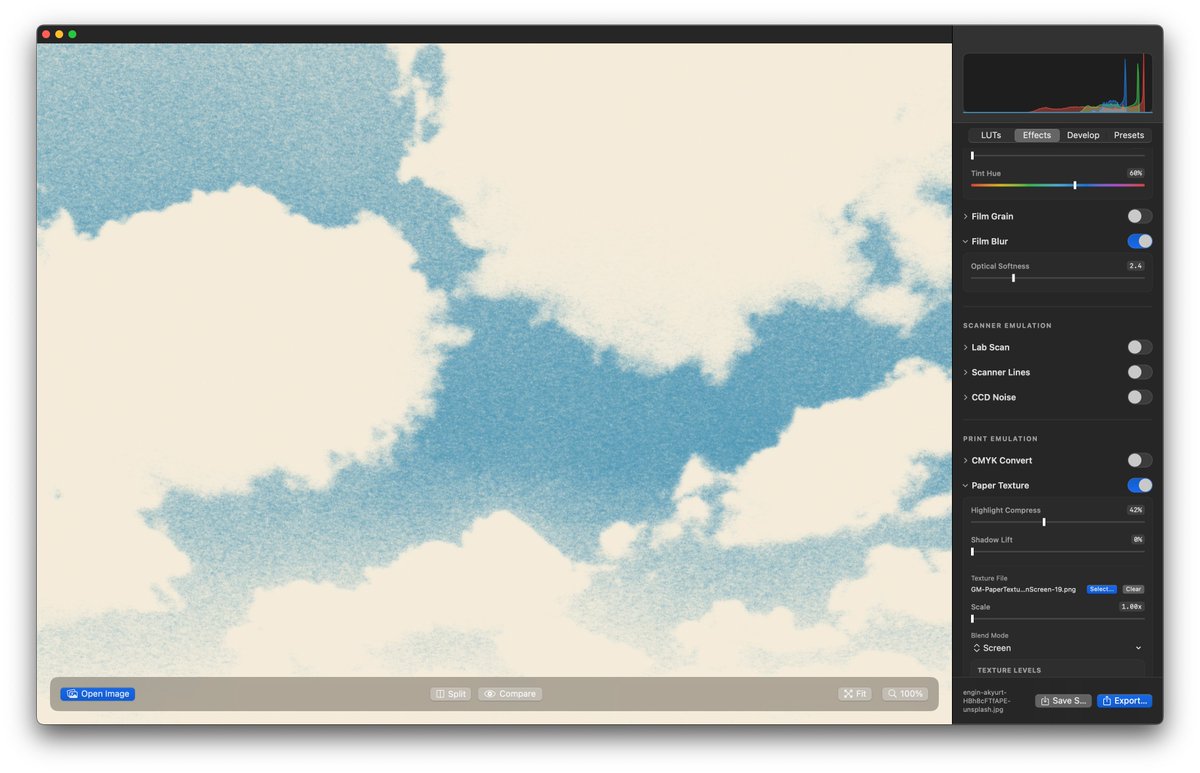Expand the Lab Scan section chevron
Viewport: 1200px width, 773px height.
click(x=965, y=347)
